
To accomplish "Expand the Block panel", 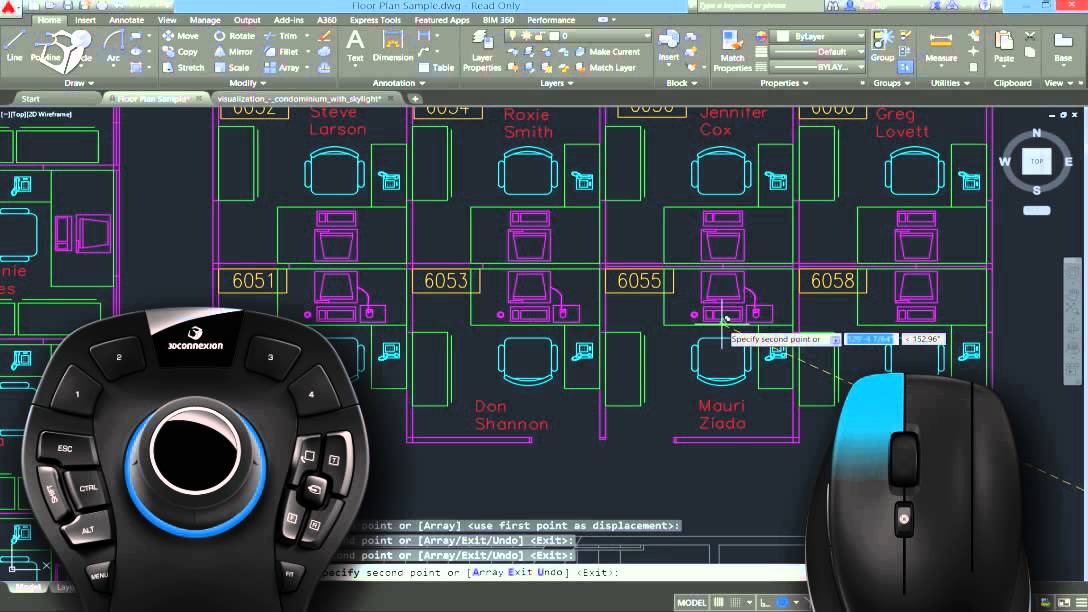I will click(681, 83).
